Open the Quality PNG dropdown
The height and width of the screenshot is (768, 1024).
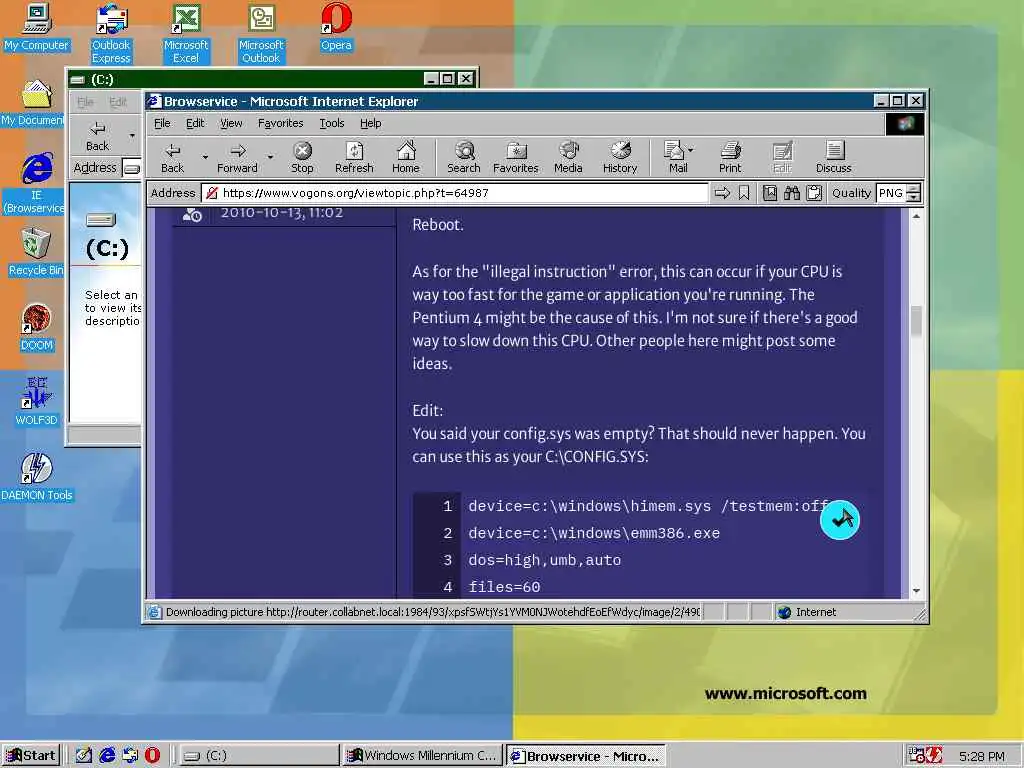click(x=914, y=193)
